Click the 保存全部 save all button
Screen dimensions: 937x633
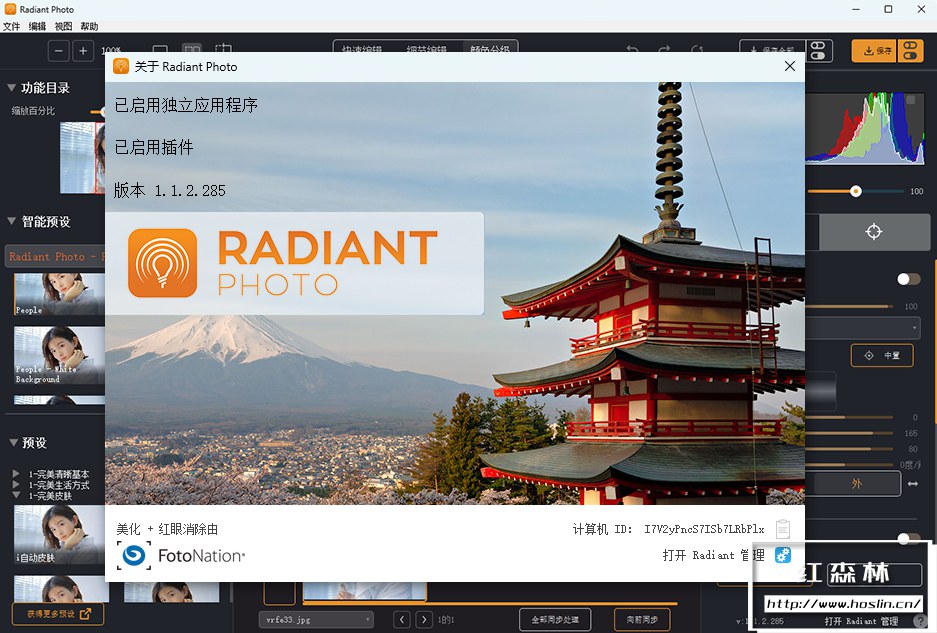773,50
